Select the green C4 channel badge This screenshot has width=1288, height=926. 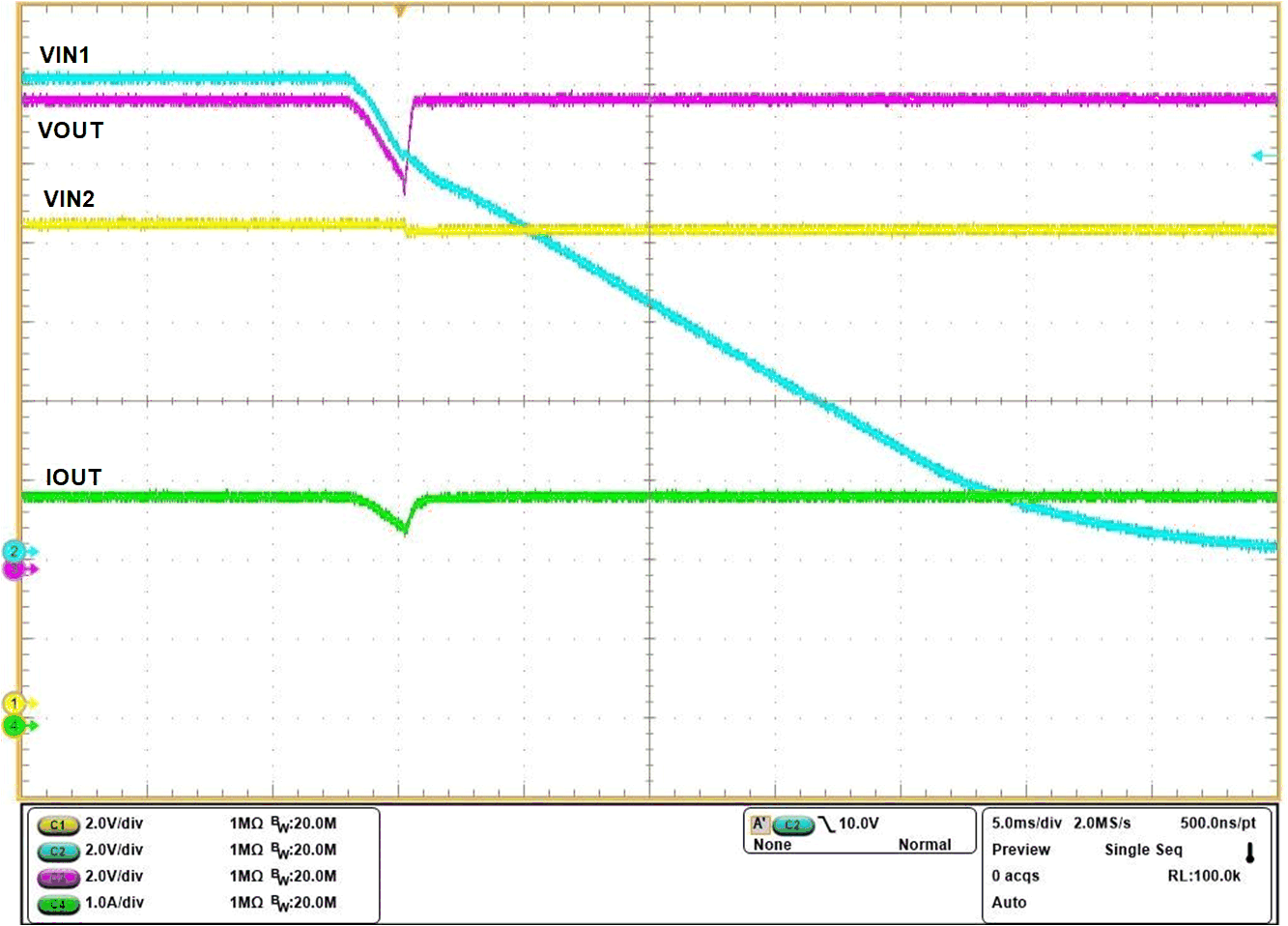tap(56, 903)
